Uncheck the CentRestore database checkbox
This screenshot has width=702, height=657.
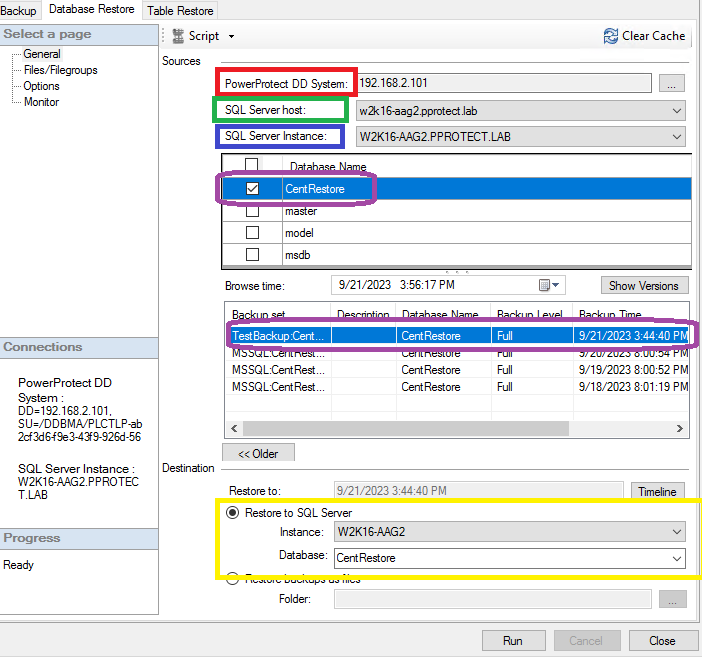(252, 189)
